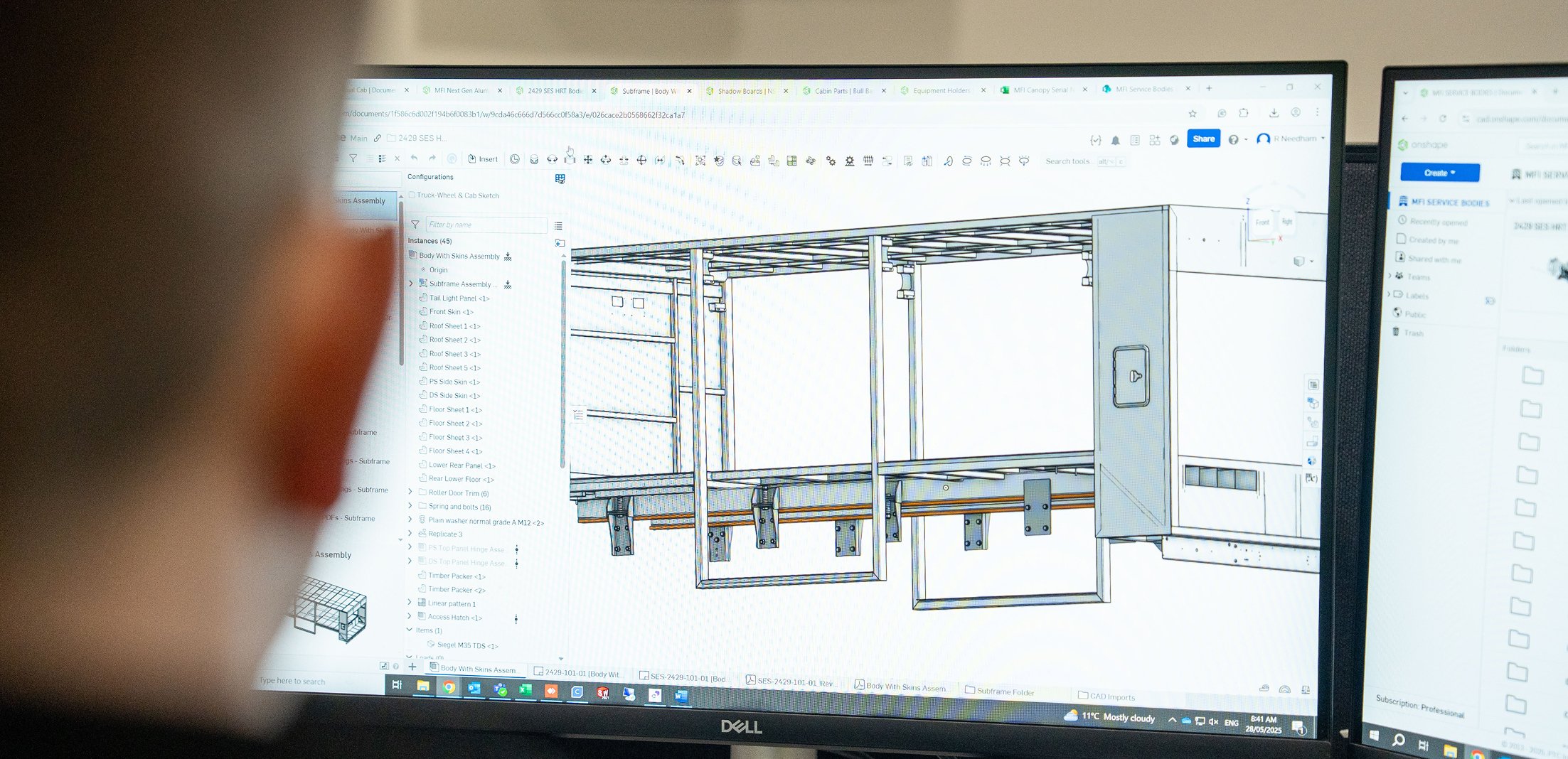Open Google Chrome from the taskbar
Viewport: 1568px width, 759px height.
[x=449, y=687]
